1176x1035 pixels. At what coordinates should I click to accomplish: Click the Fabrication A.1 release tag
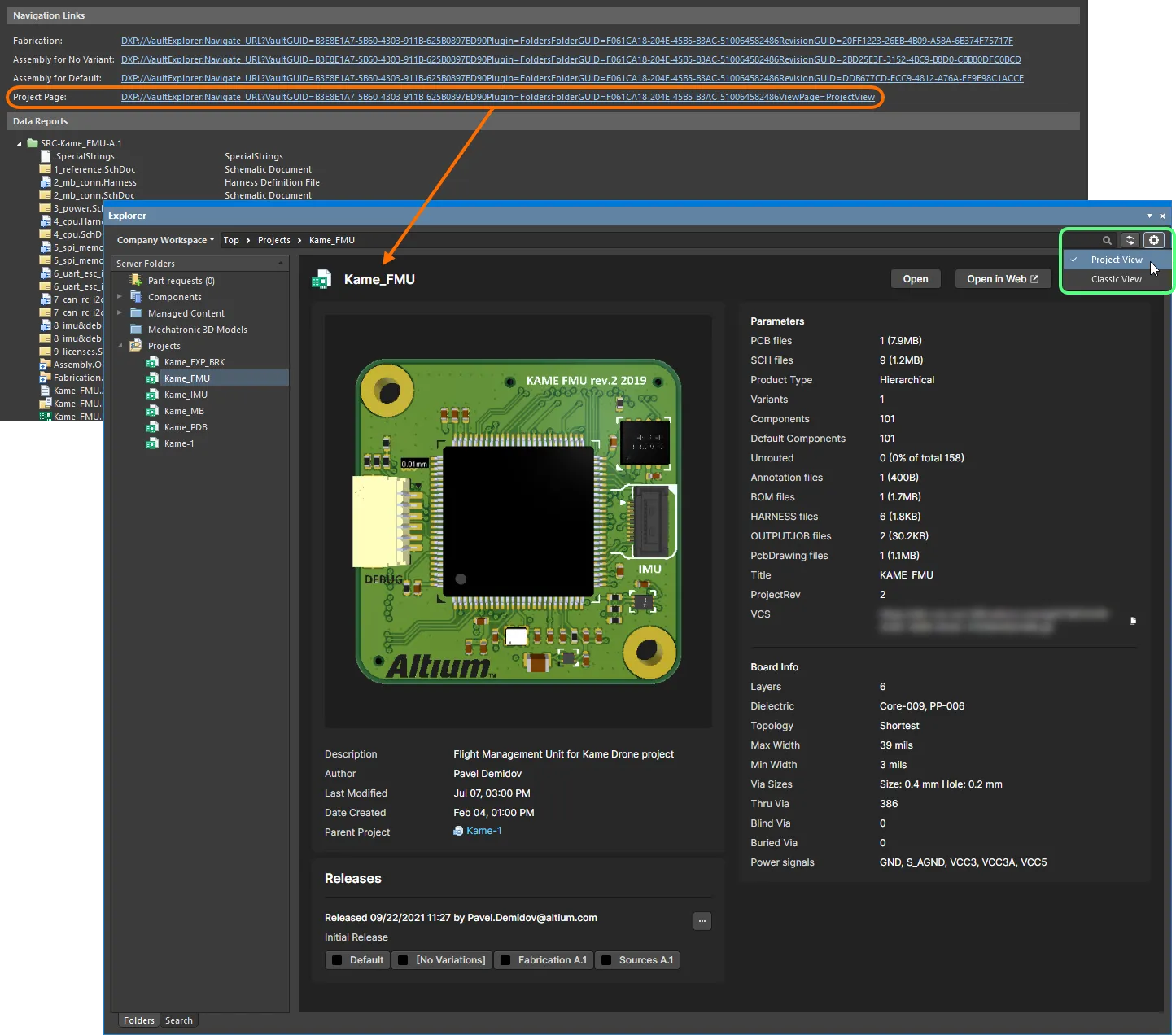[544, 960]
